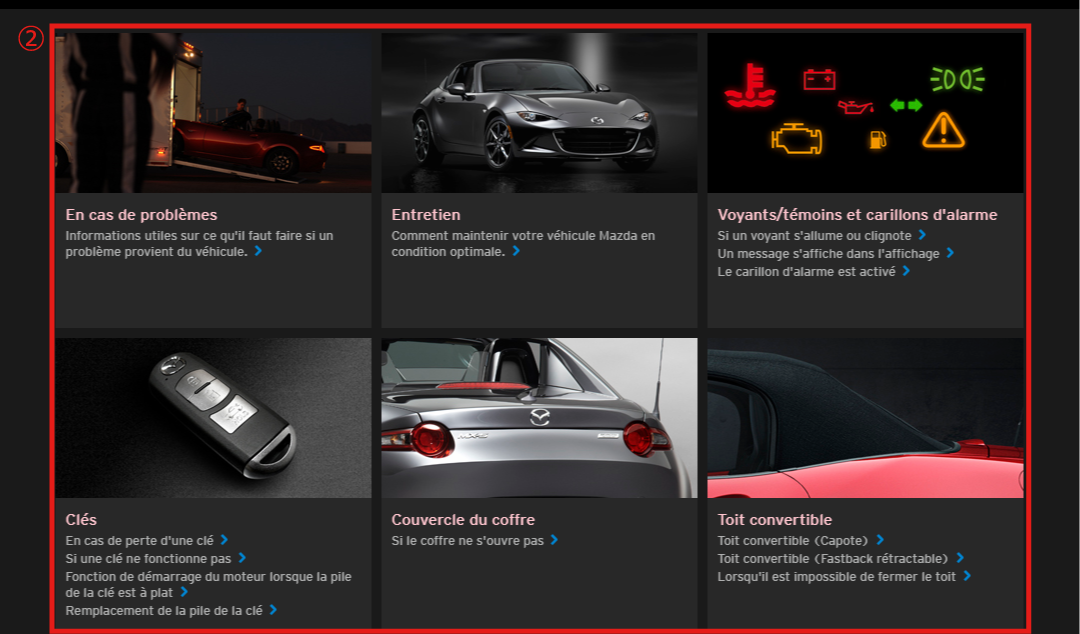This screenshot has width=1080, height=634.
Task: Open the En cas de problèmes heading
Action: pos(141,215)
